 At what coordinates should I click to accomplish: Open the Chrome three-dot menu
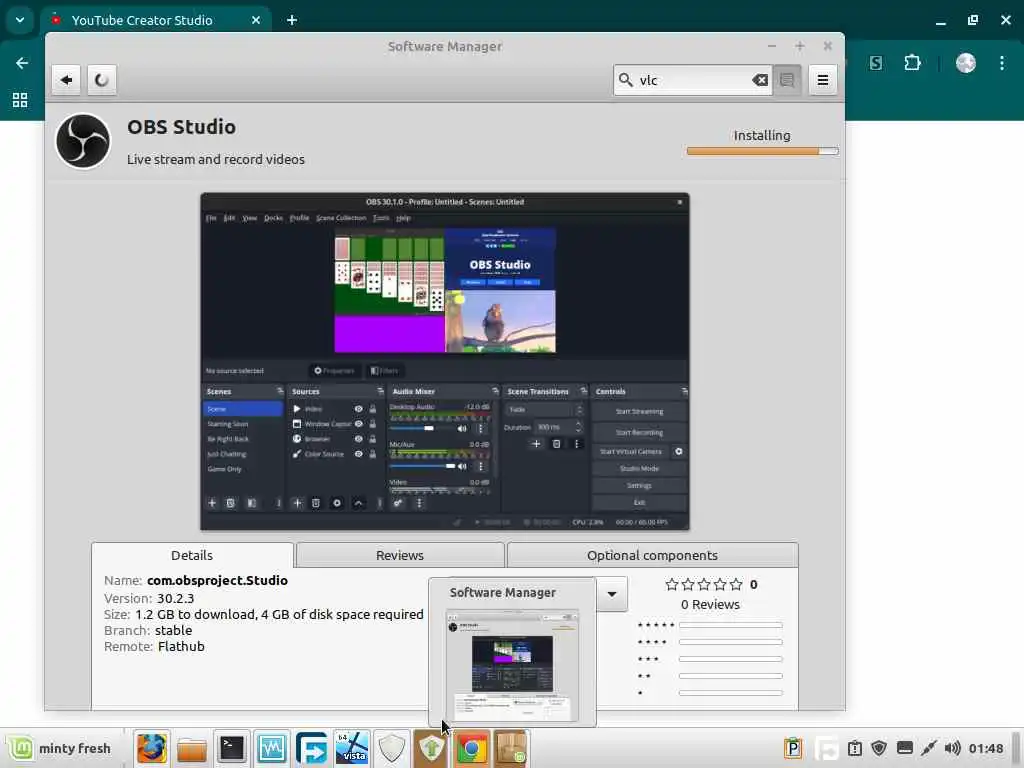click(1002, 63)
